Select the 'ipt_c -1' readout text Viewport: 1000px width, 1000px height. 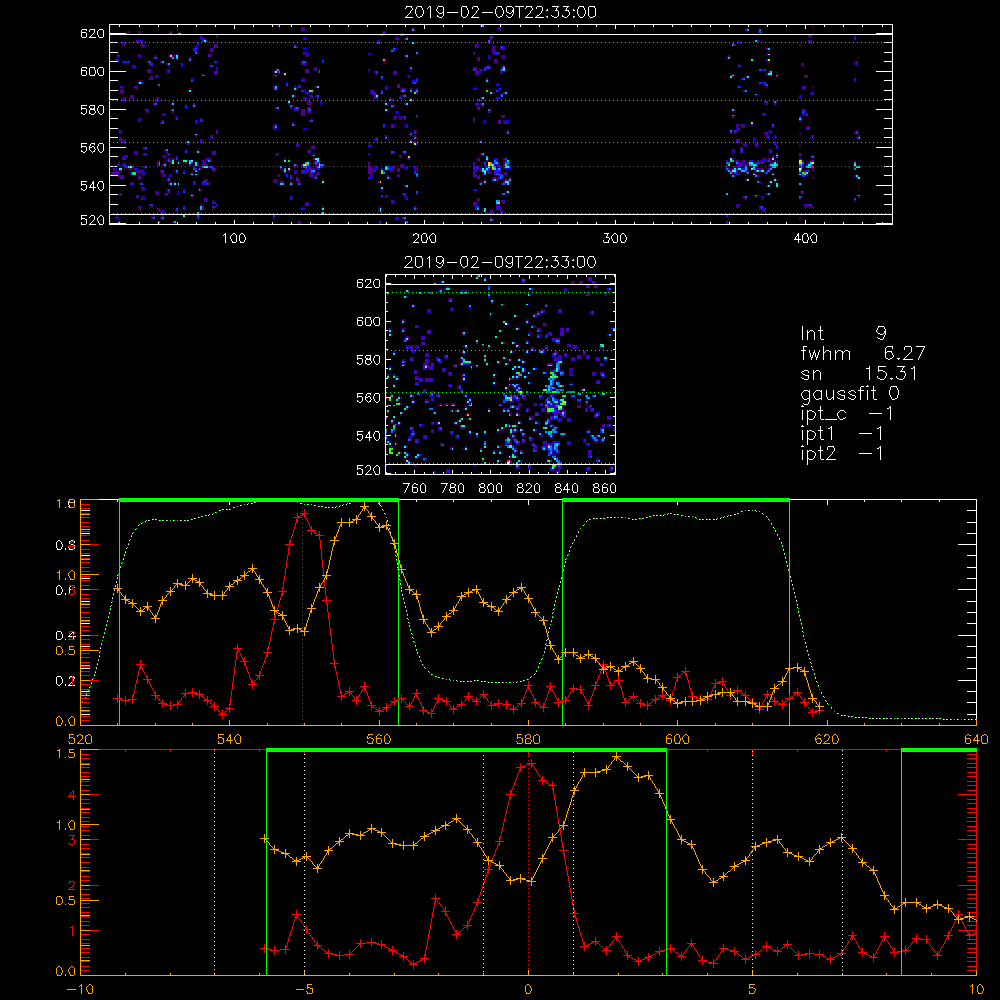[847, 414]
